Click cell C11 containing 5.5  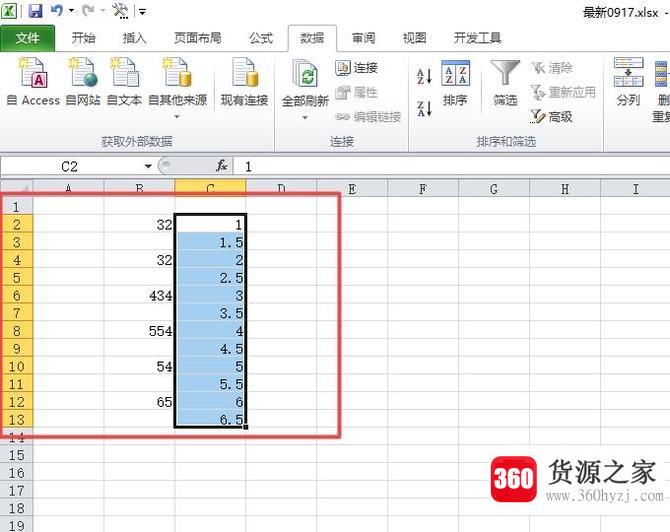210,384
